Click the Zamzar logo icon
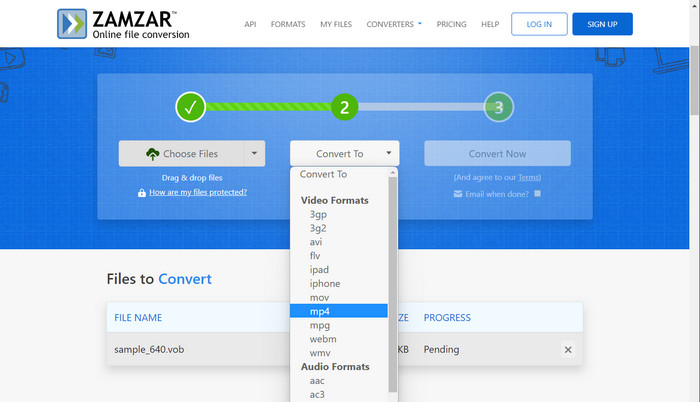This screenshot has width=700, height=402. (72, 24)
